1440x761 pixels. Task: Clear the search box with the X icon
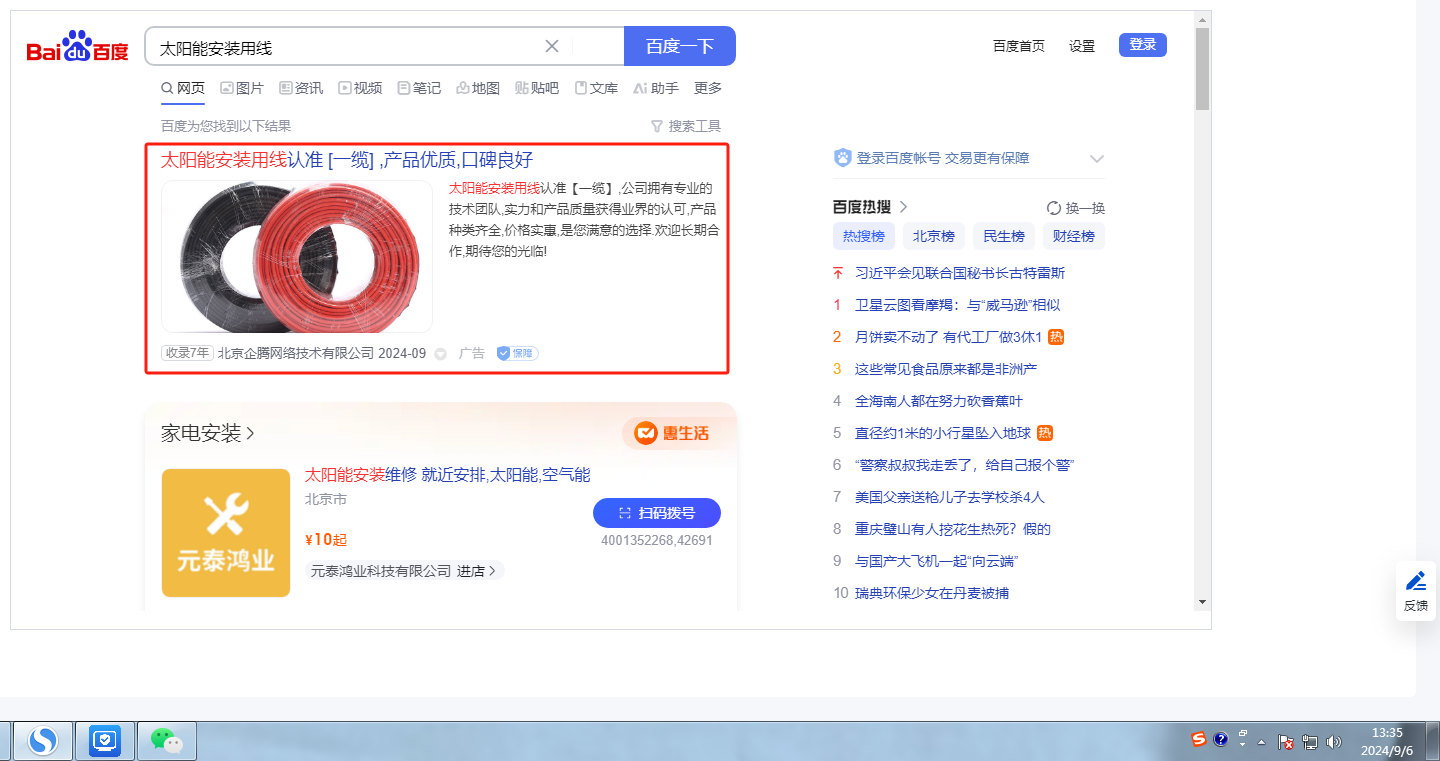click(x=551, y=46)
